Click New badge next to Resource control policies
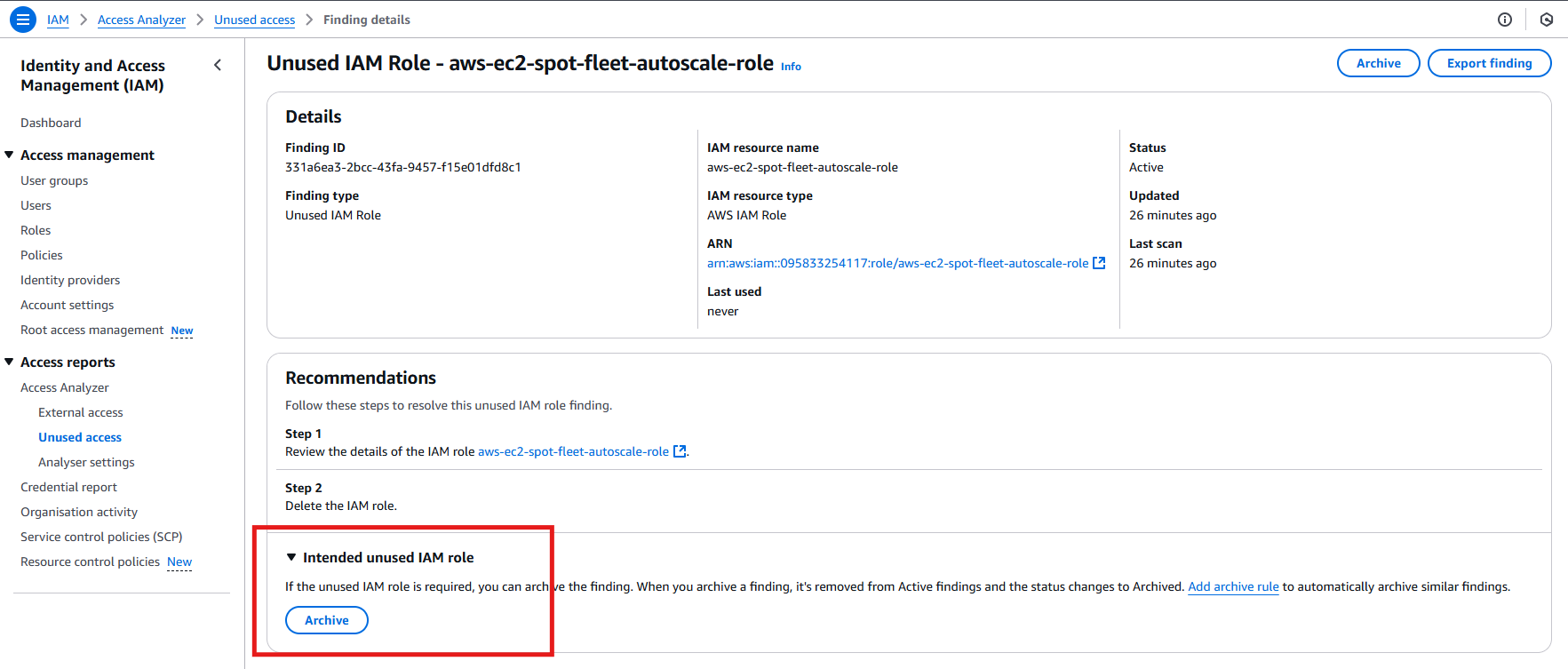This screenshot has height=669, width=1568. pos(179,561)
